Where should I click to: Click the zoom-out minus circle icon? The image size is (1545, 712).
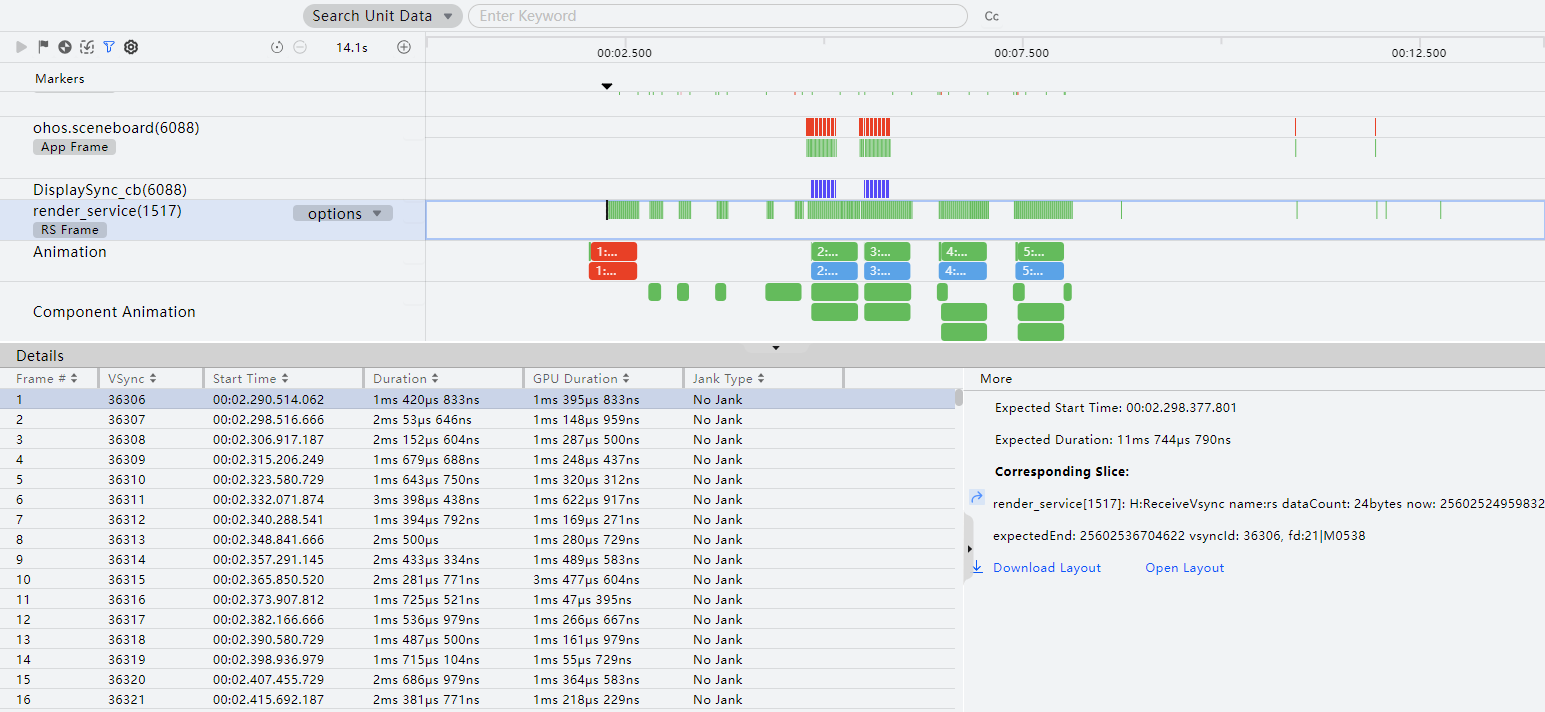click(299, 47)
